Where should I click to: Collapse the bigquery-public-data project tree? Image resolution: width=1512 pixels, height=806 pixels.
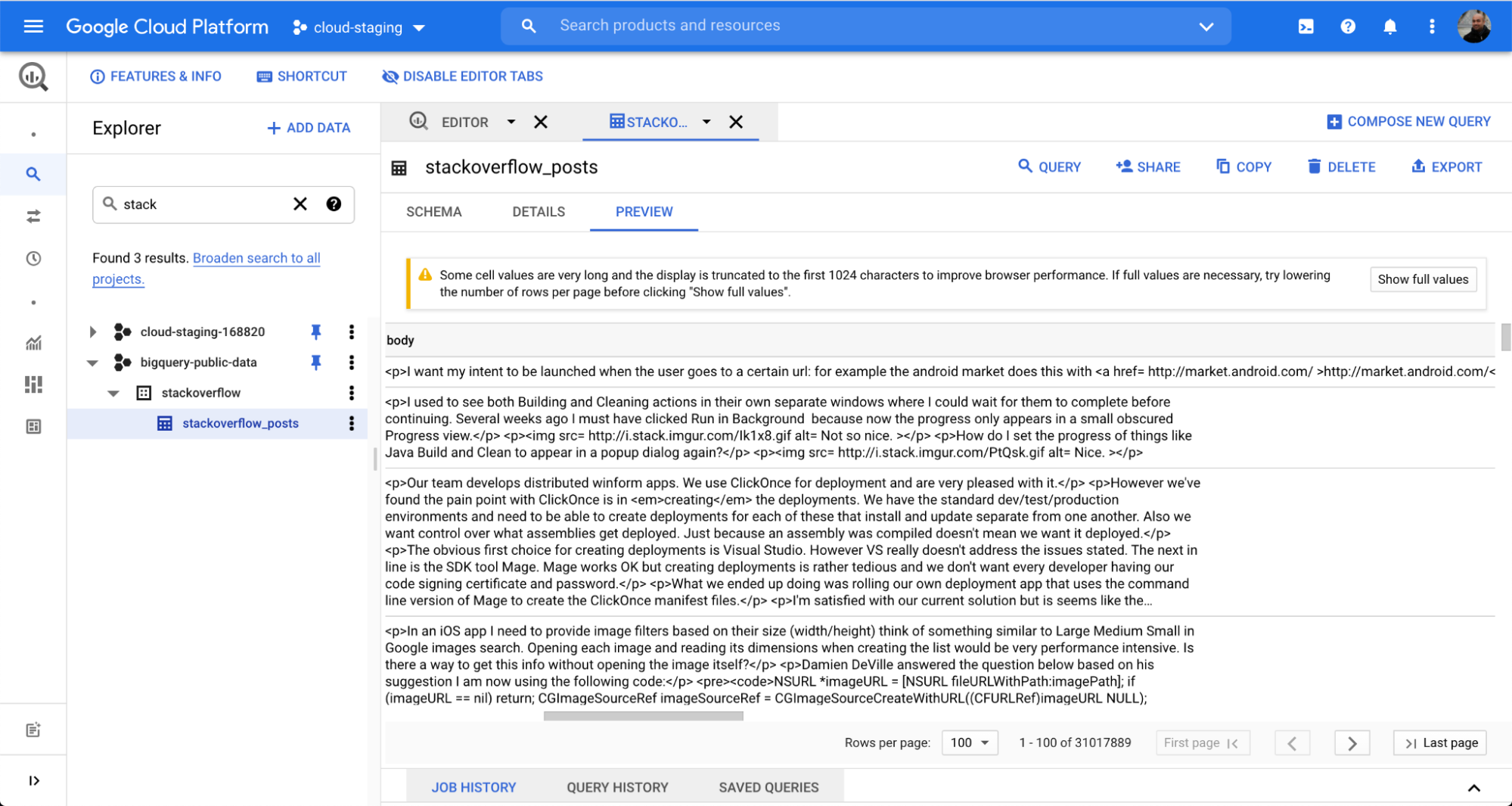pos(93,363)
